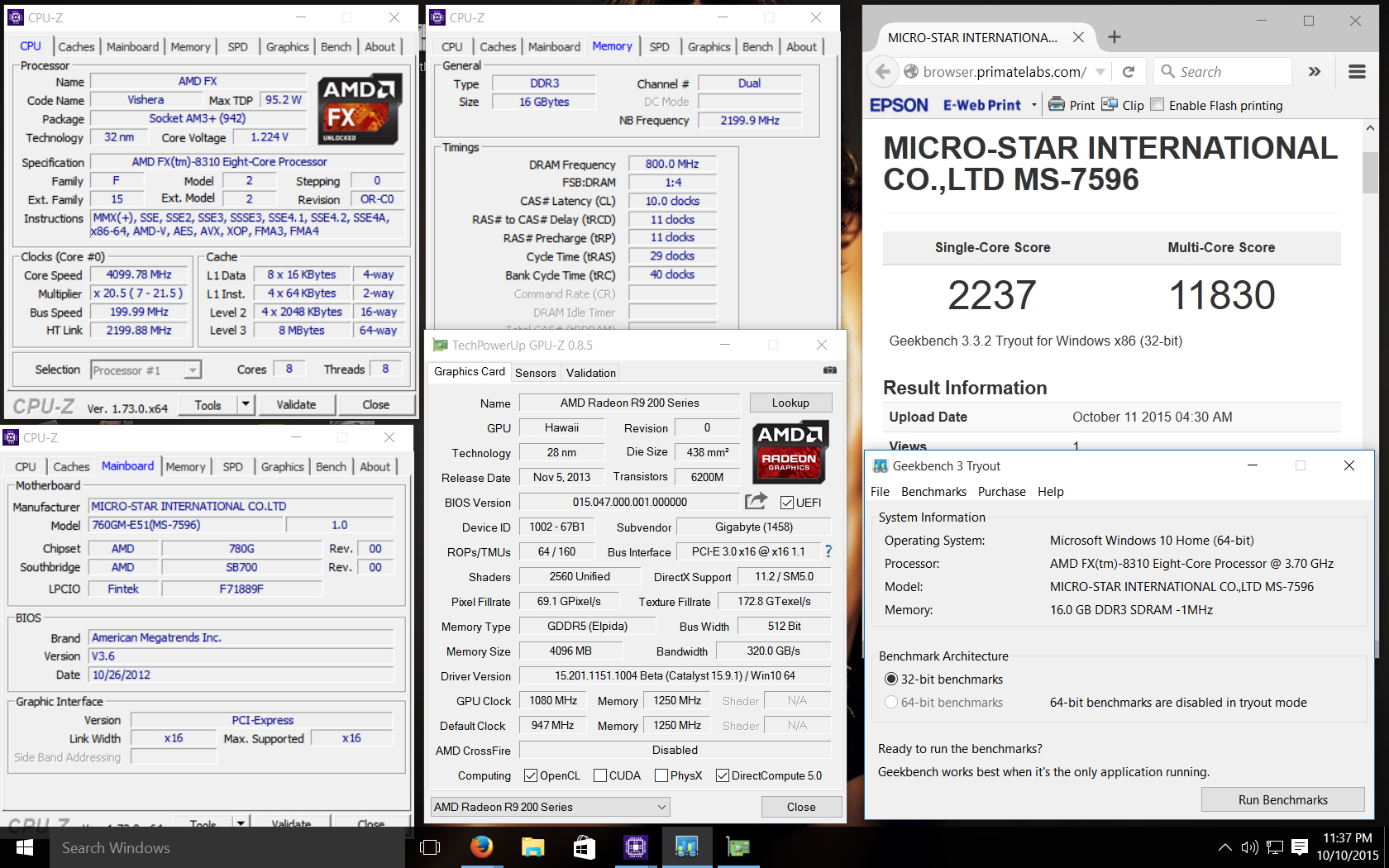Viewport: 1389px width, 868px height.
Task: Click the GPU-Z screenshot camera icon
Action: click(x=829, y=370)
